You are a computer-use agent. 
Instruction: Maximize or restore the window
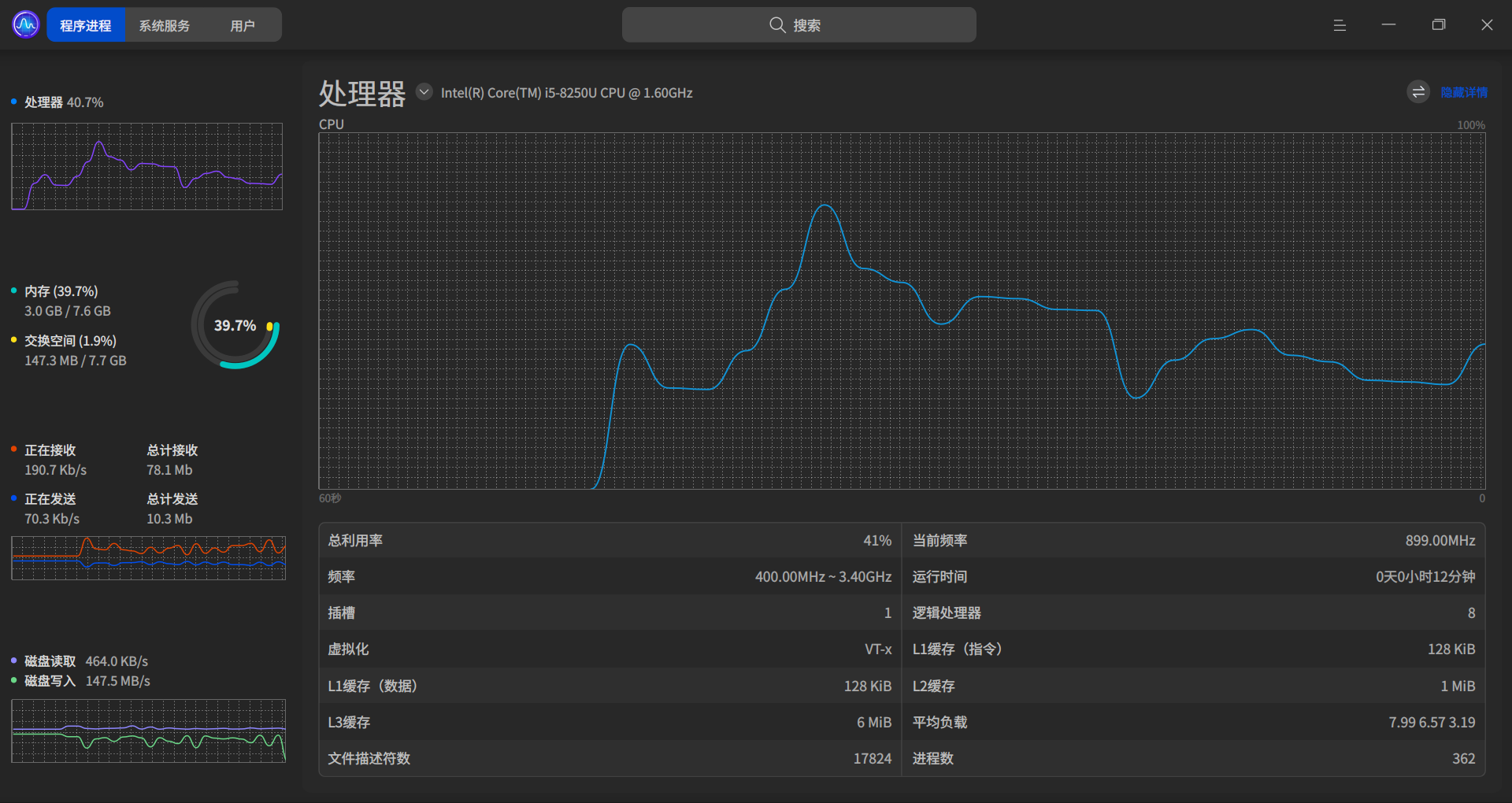click(x=1438, y=25)
